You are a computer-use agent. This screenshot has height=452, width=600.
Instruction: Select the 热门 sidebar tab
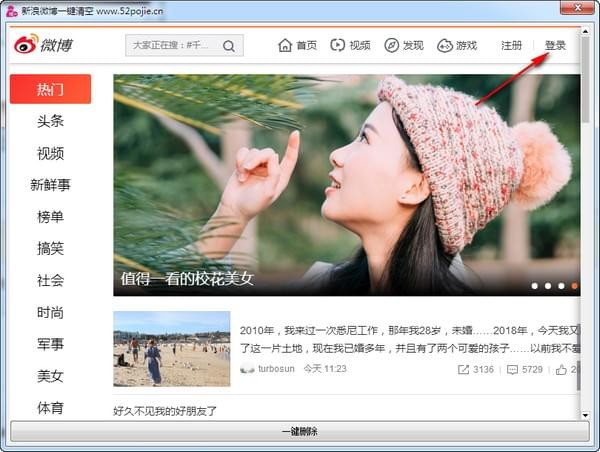pos(51,89)
